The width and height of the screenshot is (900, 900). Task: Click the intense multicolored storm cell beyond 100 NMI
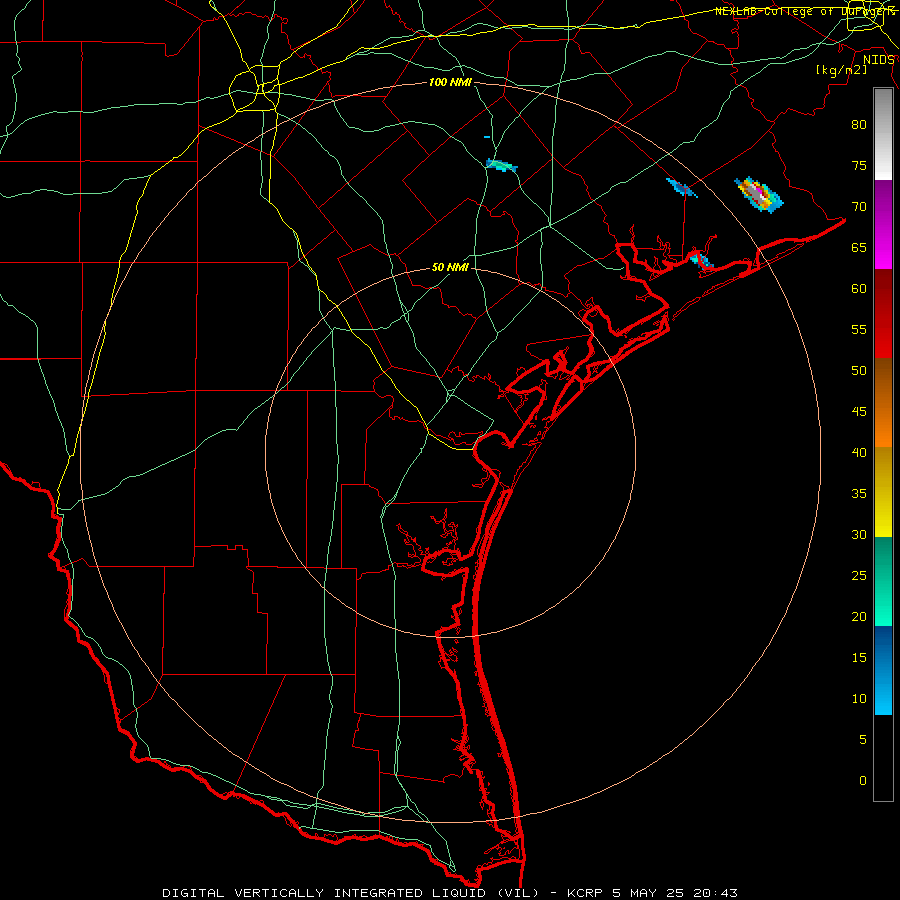(x=758, y=195)
